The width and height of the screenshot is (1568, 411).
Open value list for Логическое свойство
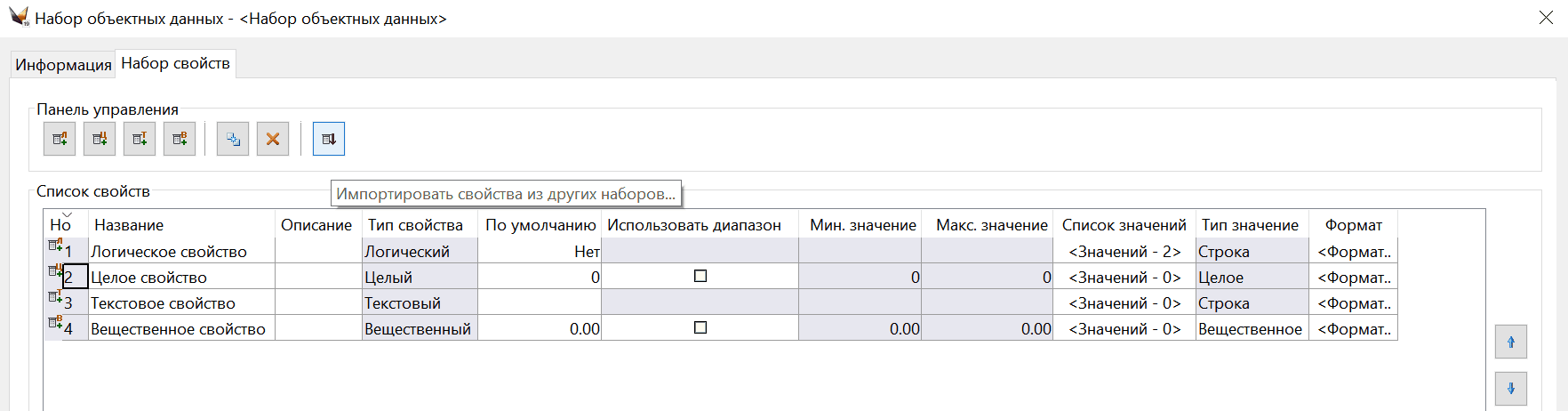click(x=1124, y=252)
